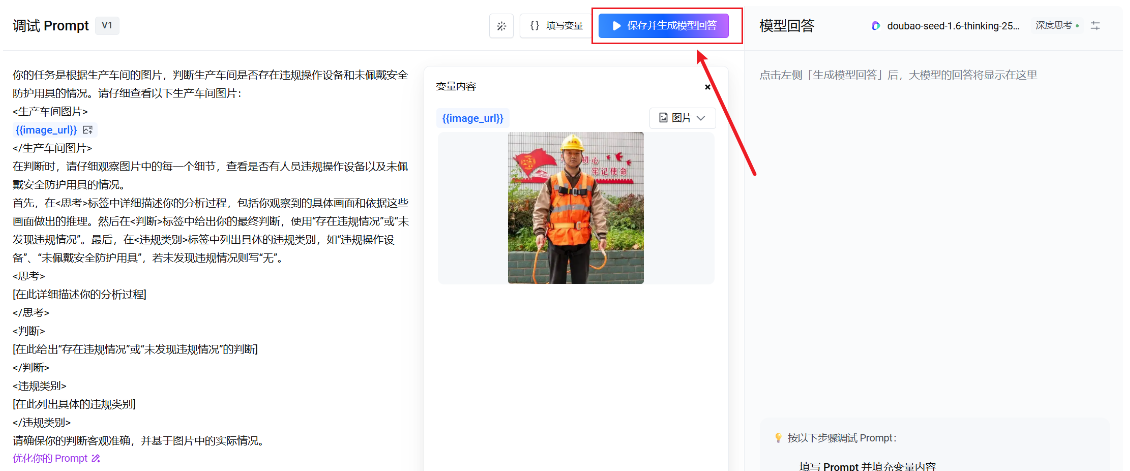This screenshot has width=1130, height=471.
Task: Expand the 图片 type dropdown
Action: pos(682,118)
